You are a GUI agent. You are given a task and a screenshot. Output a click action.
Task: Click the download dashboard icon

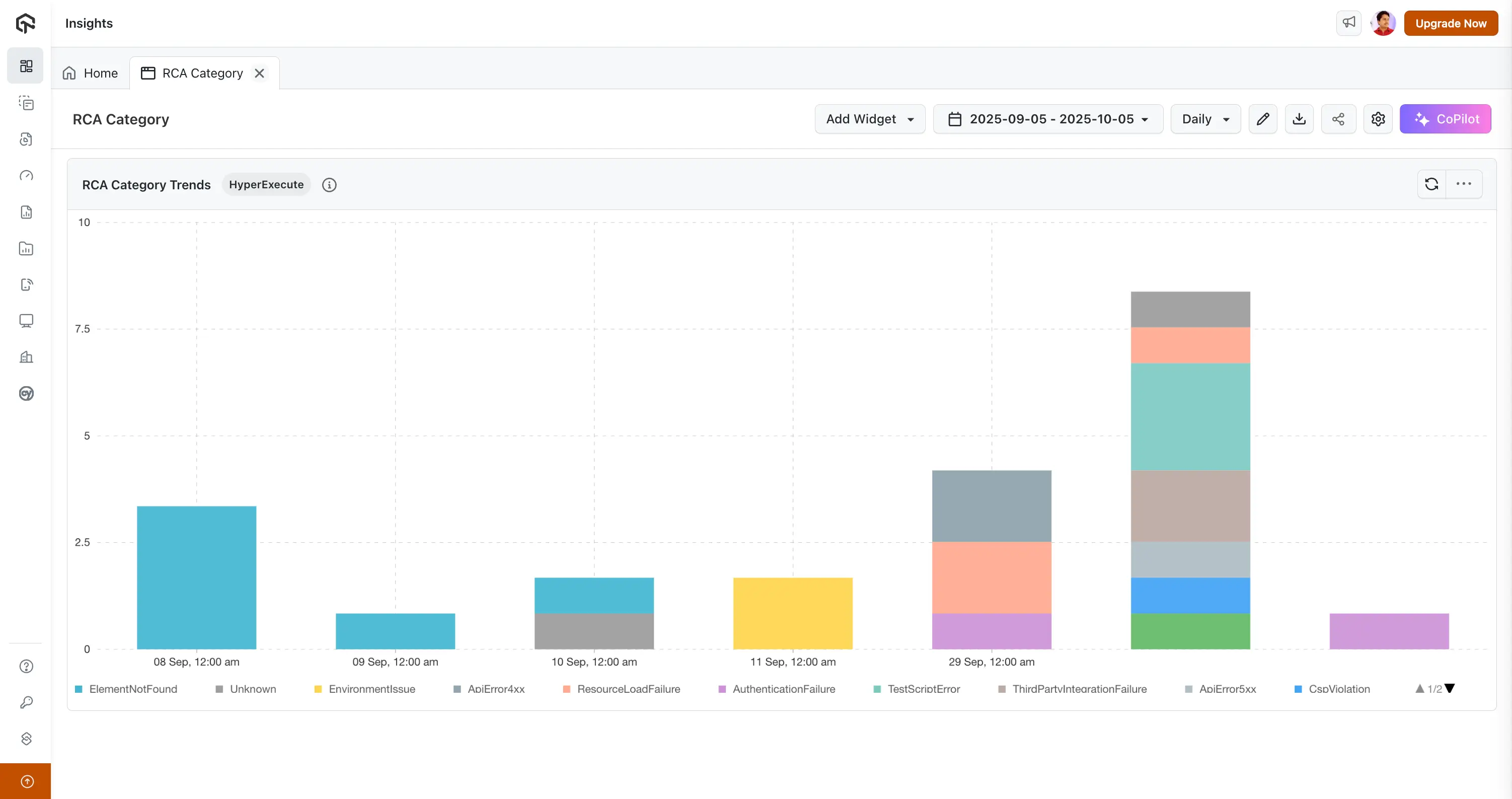(x=1299, y=119)
